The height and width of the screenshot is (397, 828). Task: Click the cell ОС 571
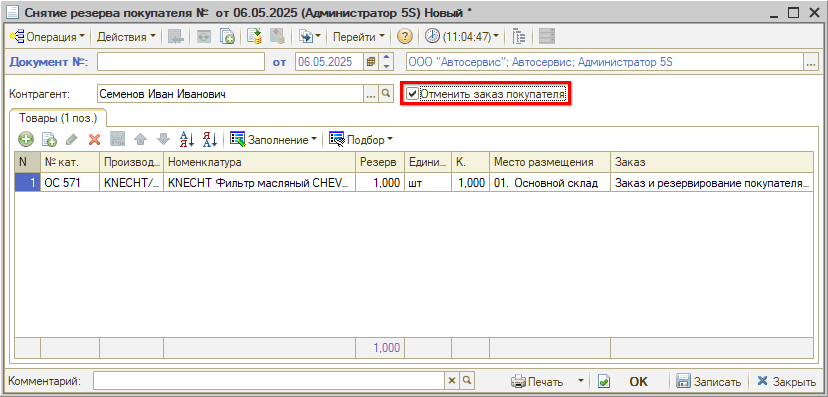point(70,183)
